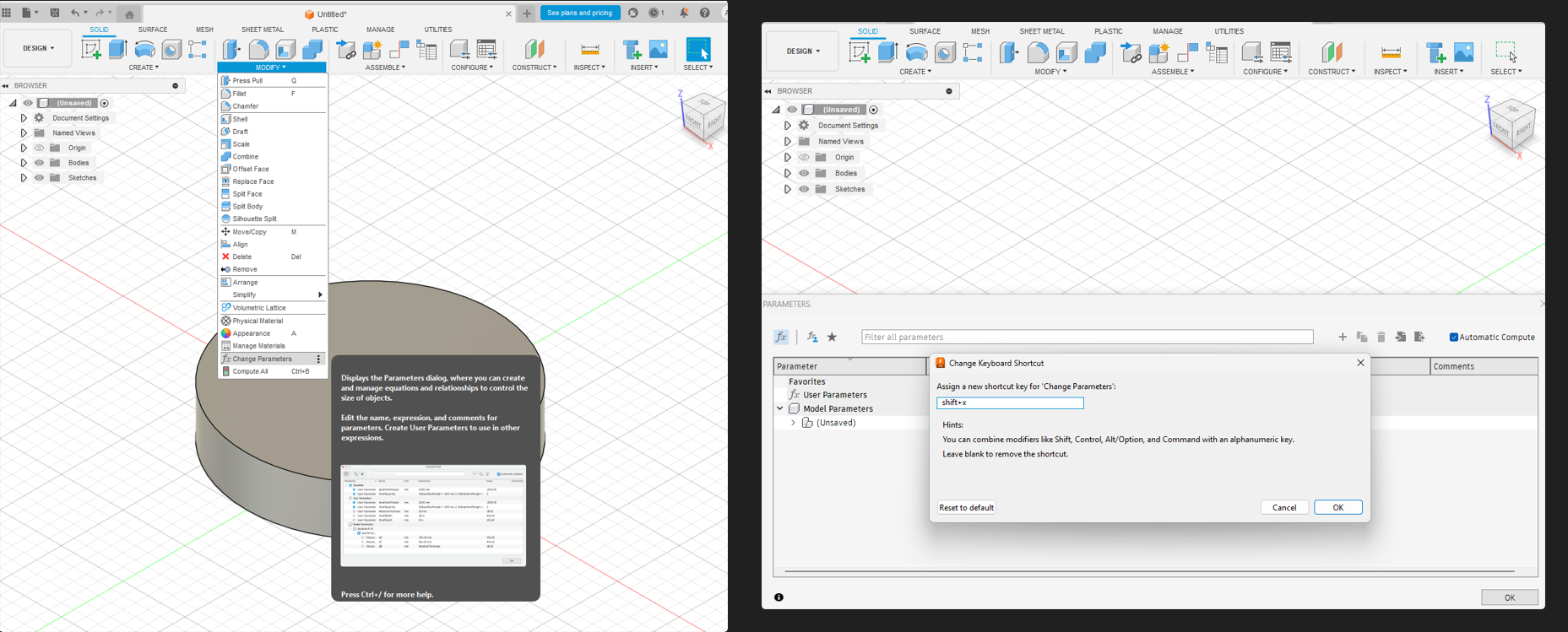Uncheck the Automatic Compute checkbox
Viewport: 1568px width, 632px height.
click(1454, 337)
